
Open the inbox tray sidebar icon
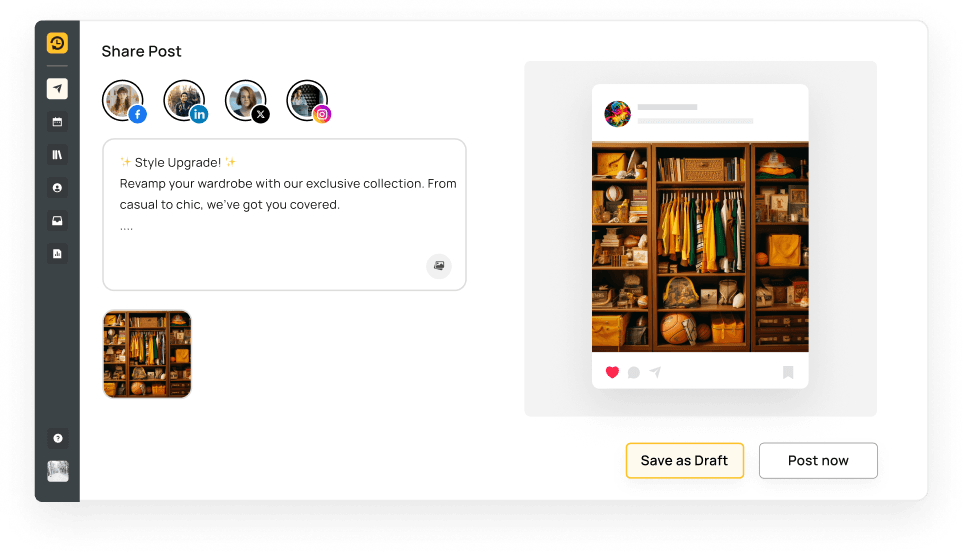coord(57,220)
